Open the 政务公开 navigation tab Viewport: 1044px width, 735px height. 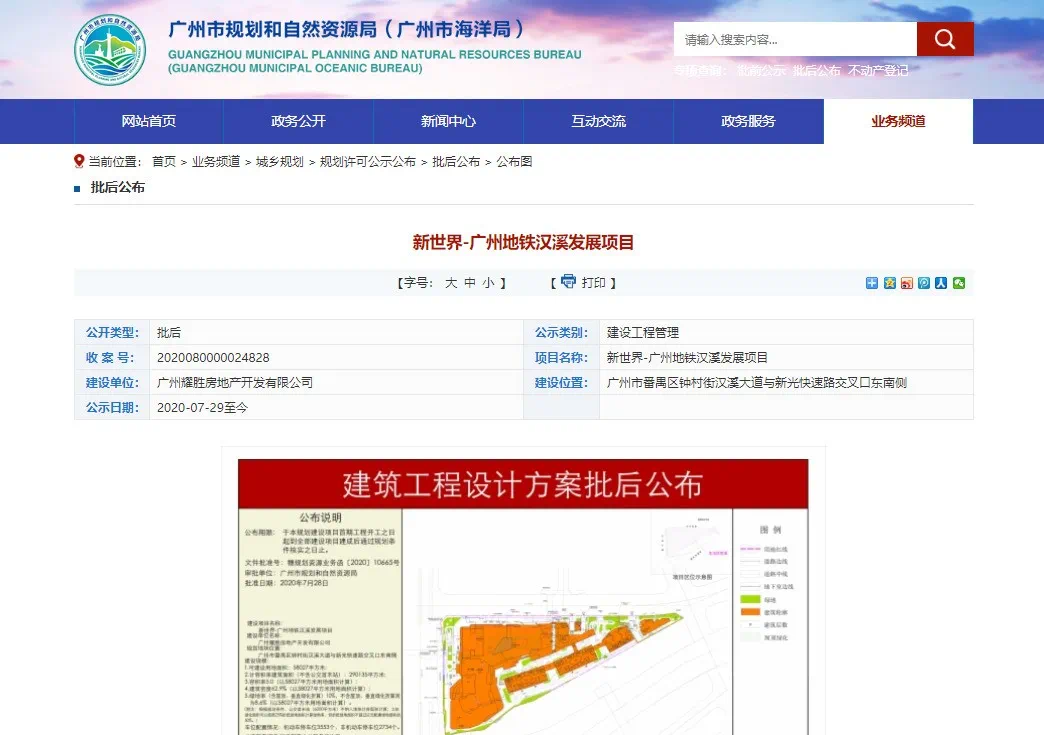click(x=298, y=121)
